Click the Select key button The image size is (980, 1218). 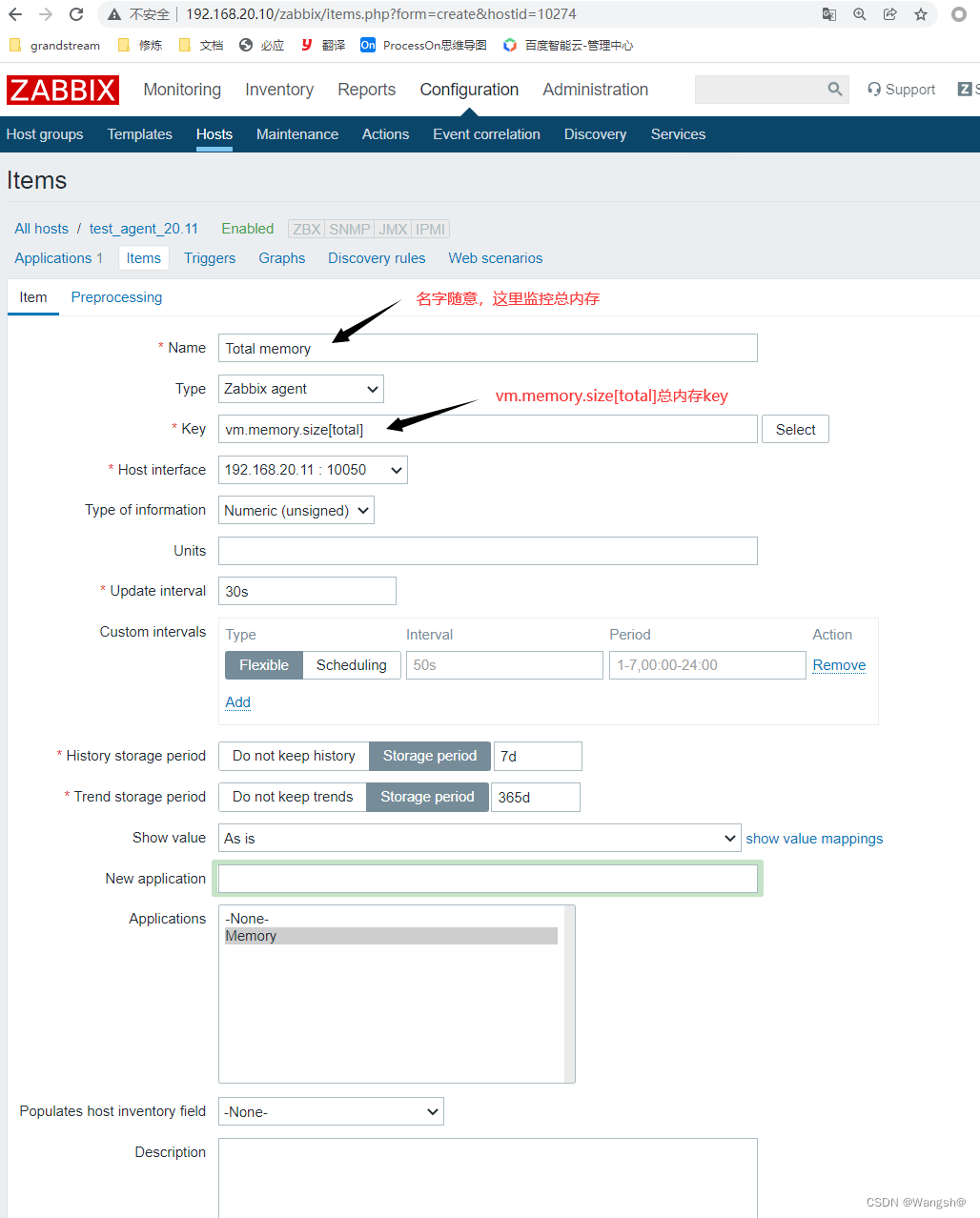tap(795, 429)
